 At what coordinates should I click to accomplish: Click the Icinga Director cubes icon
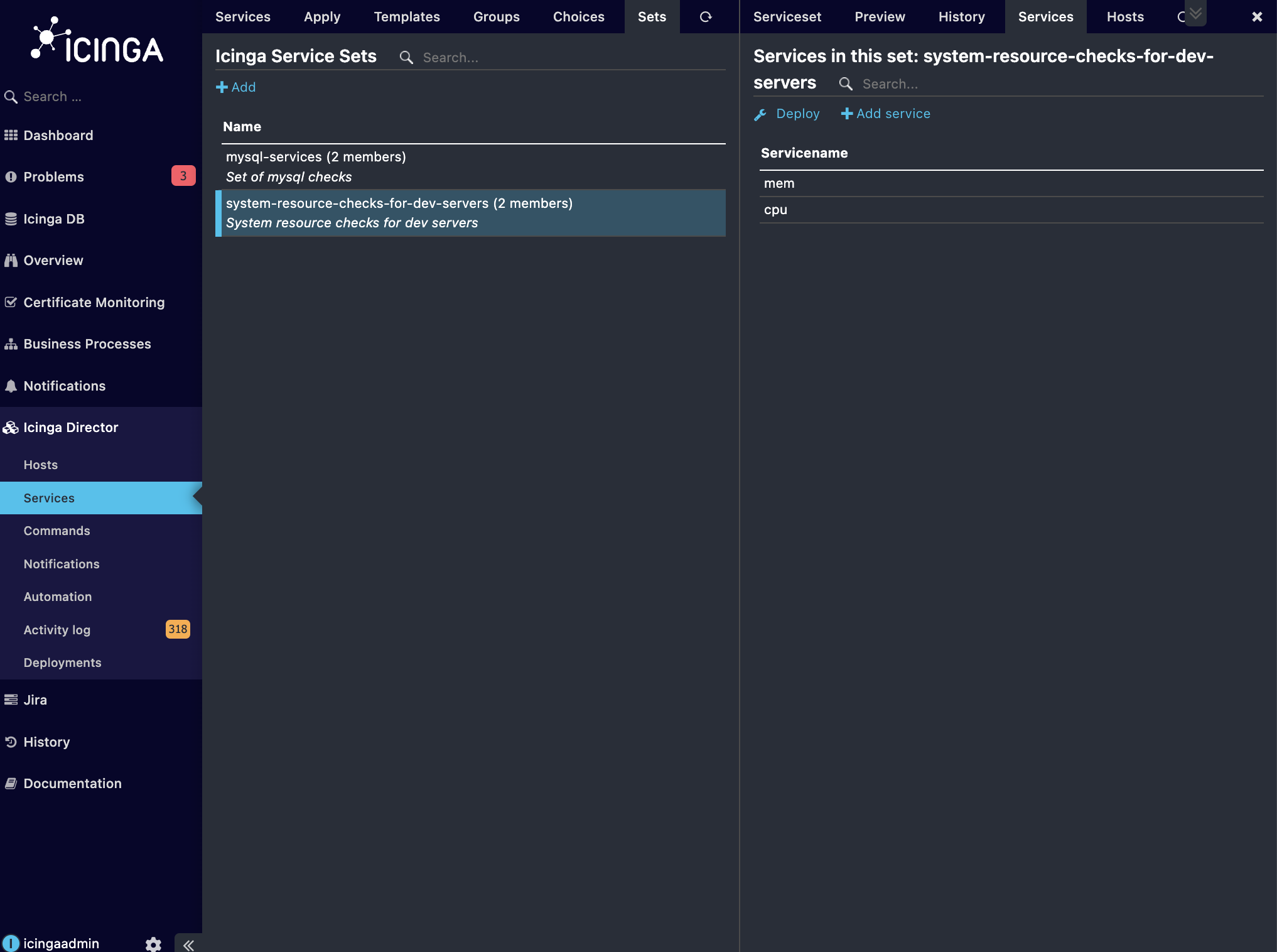[11, 428]
